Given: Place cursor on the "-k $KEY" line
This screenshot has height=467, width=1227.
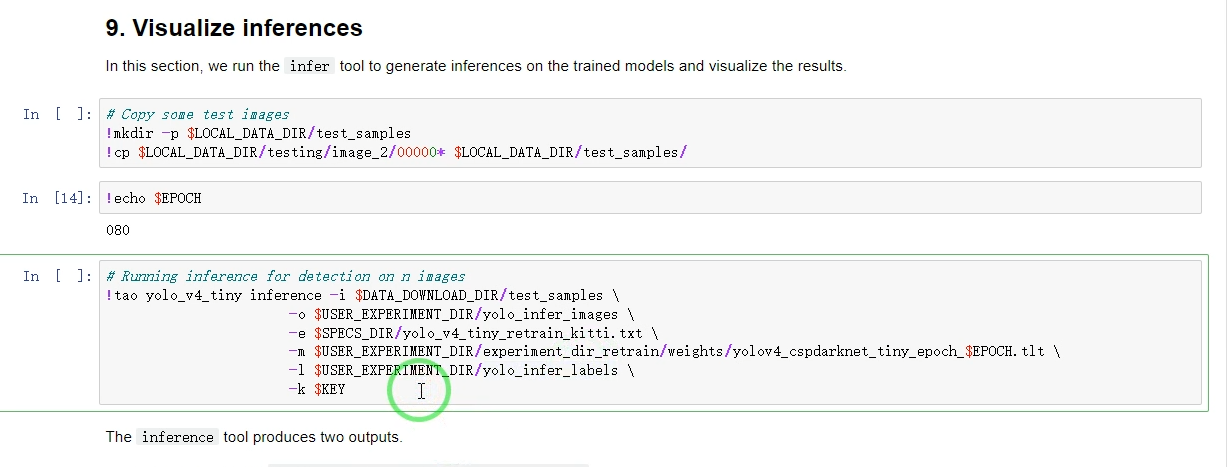Looking at the screenshot, I should 316,389.
